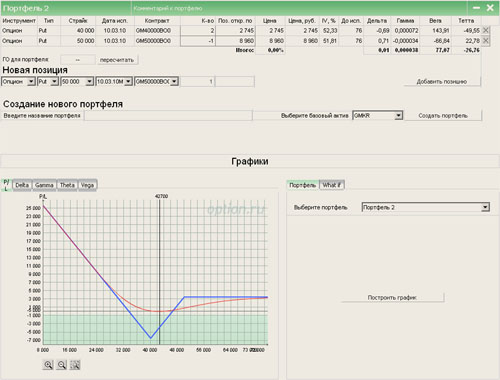Click Создать портфель button
This screenshot has height=380, width=500.
point(443,116)
